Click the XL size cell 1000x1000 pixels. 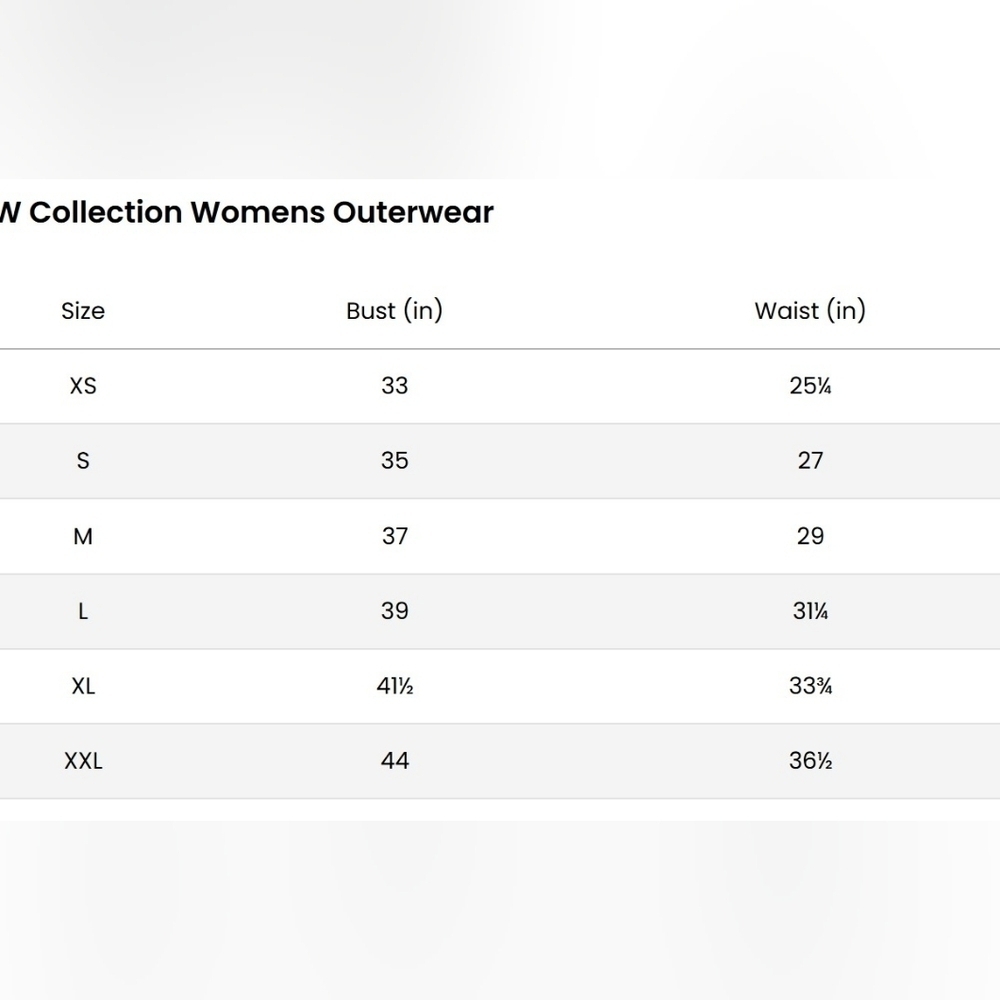tap(83, 686)
